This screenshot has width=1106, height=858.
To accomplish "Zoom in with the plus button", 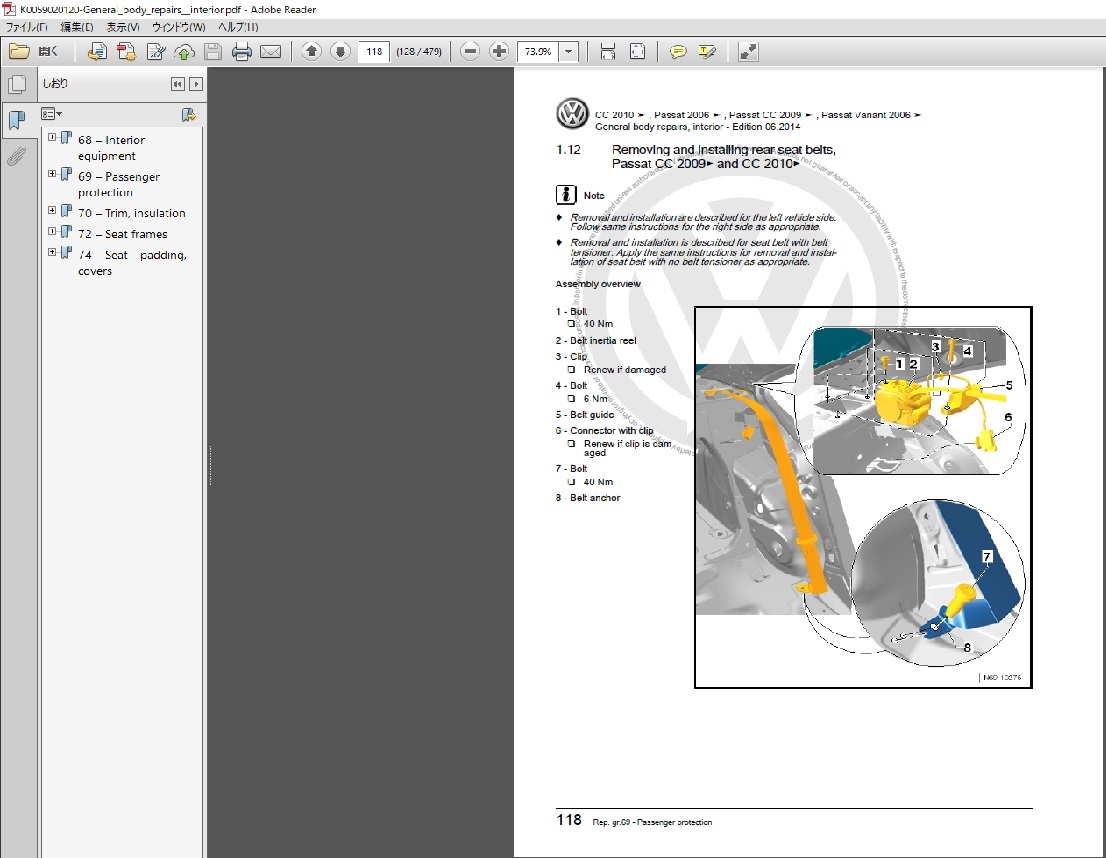I will tap(499, 52).
